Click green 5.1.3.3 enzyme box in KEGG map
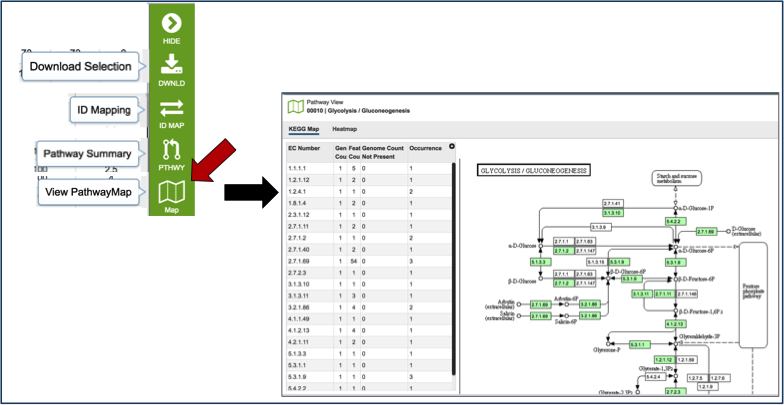This screenshot has width=784, height=405. (x=540, y=262)
